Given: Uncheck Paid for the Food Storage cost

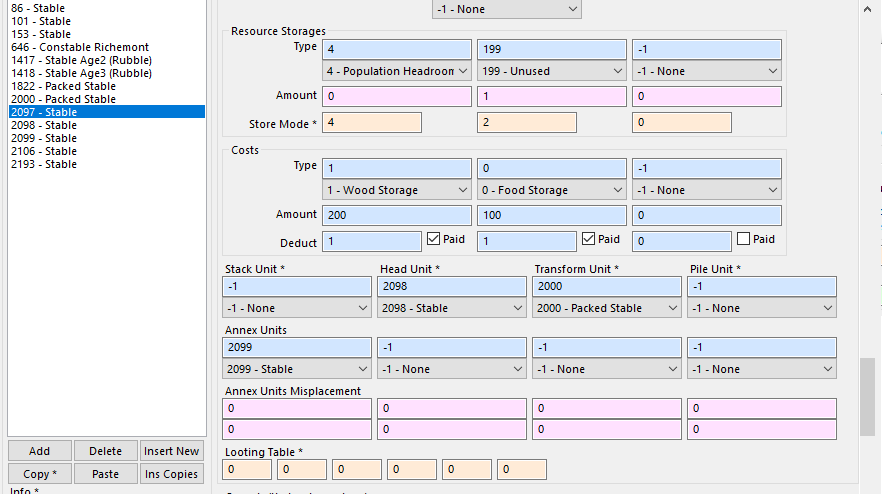Looking at the screenshot, I should [x=589, y=240].
